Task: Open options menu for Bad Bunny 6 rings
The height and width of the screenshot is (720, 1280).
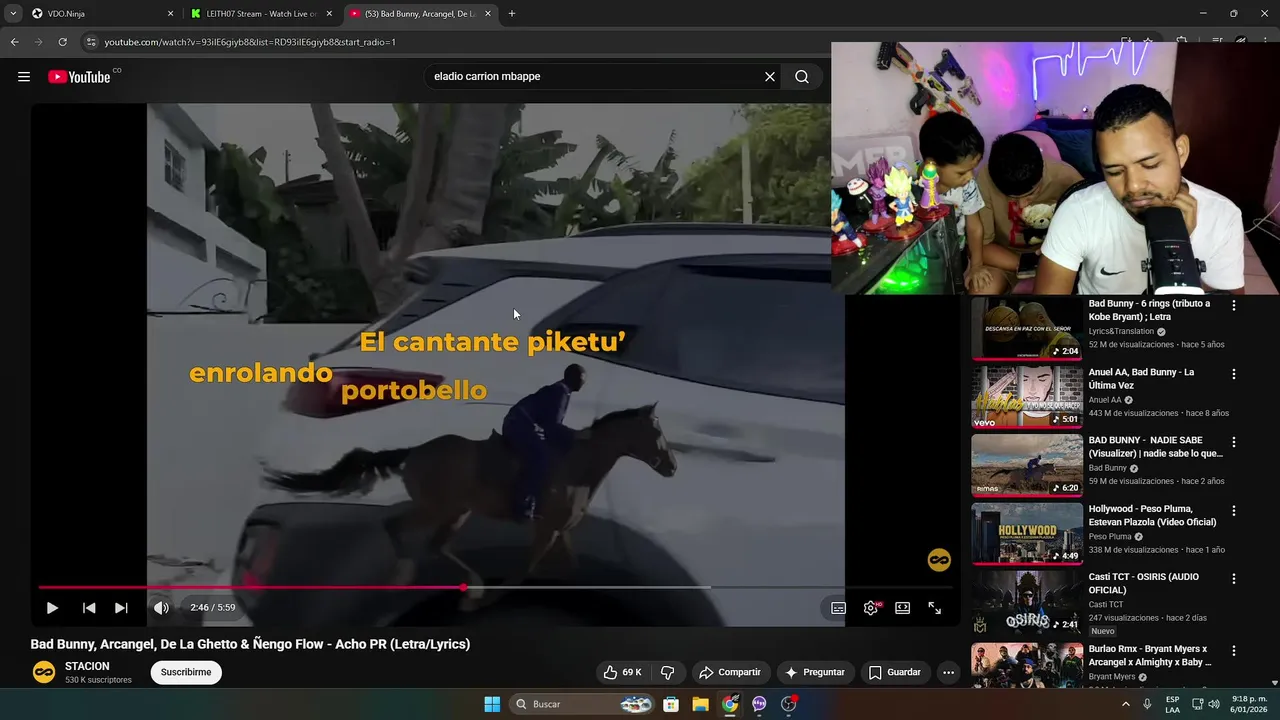Action: (x=1234, y=306)
